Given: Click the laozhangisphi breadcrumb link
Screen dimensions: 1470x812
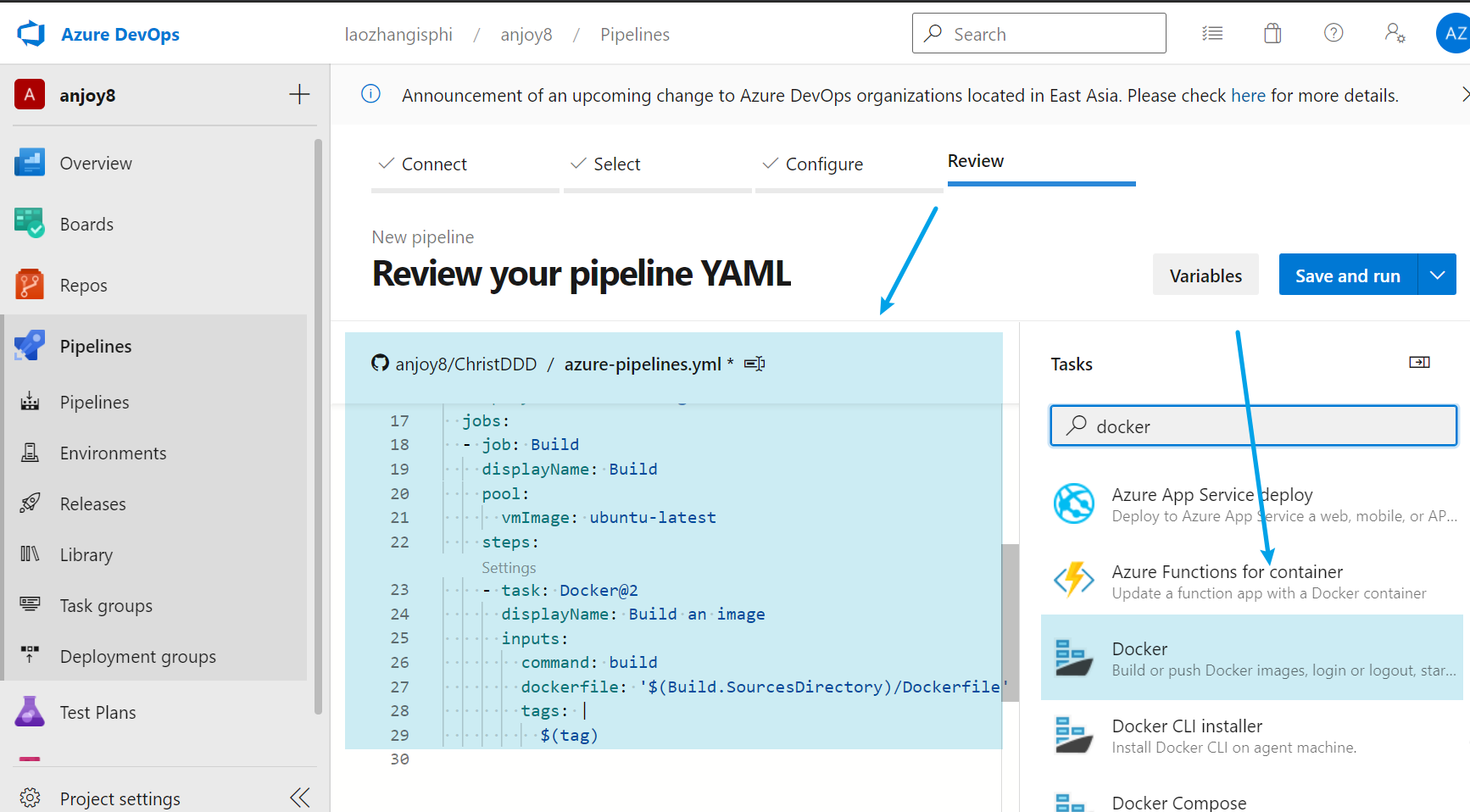Looking at the screenshot, I should 398,34.
